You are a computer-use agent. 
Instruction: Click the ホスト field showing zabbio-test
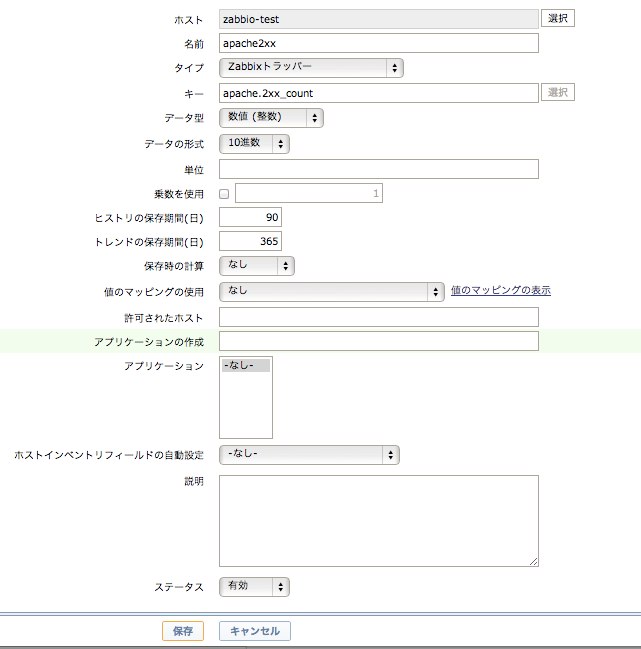click(379, 19)
